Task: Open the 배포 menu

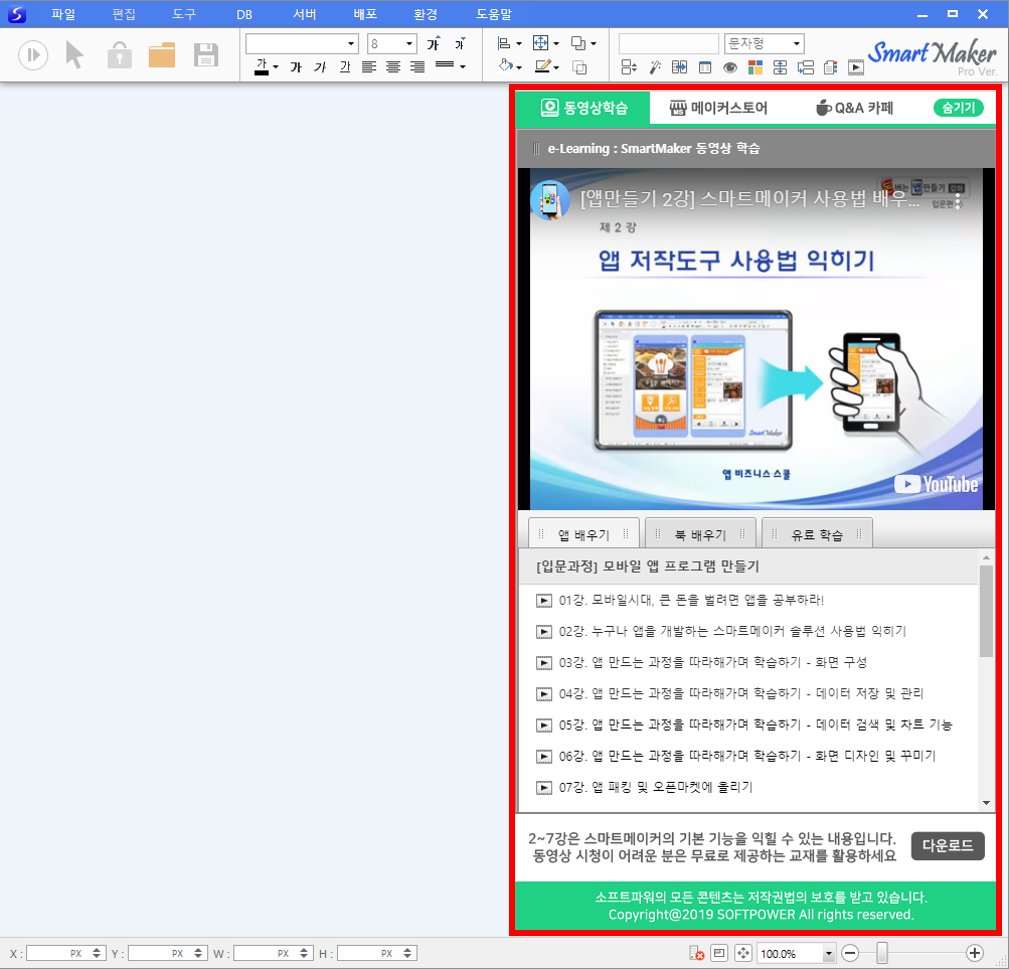Action: (366, 14)
